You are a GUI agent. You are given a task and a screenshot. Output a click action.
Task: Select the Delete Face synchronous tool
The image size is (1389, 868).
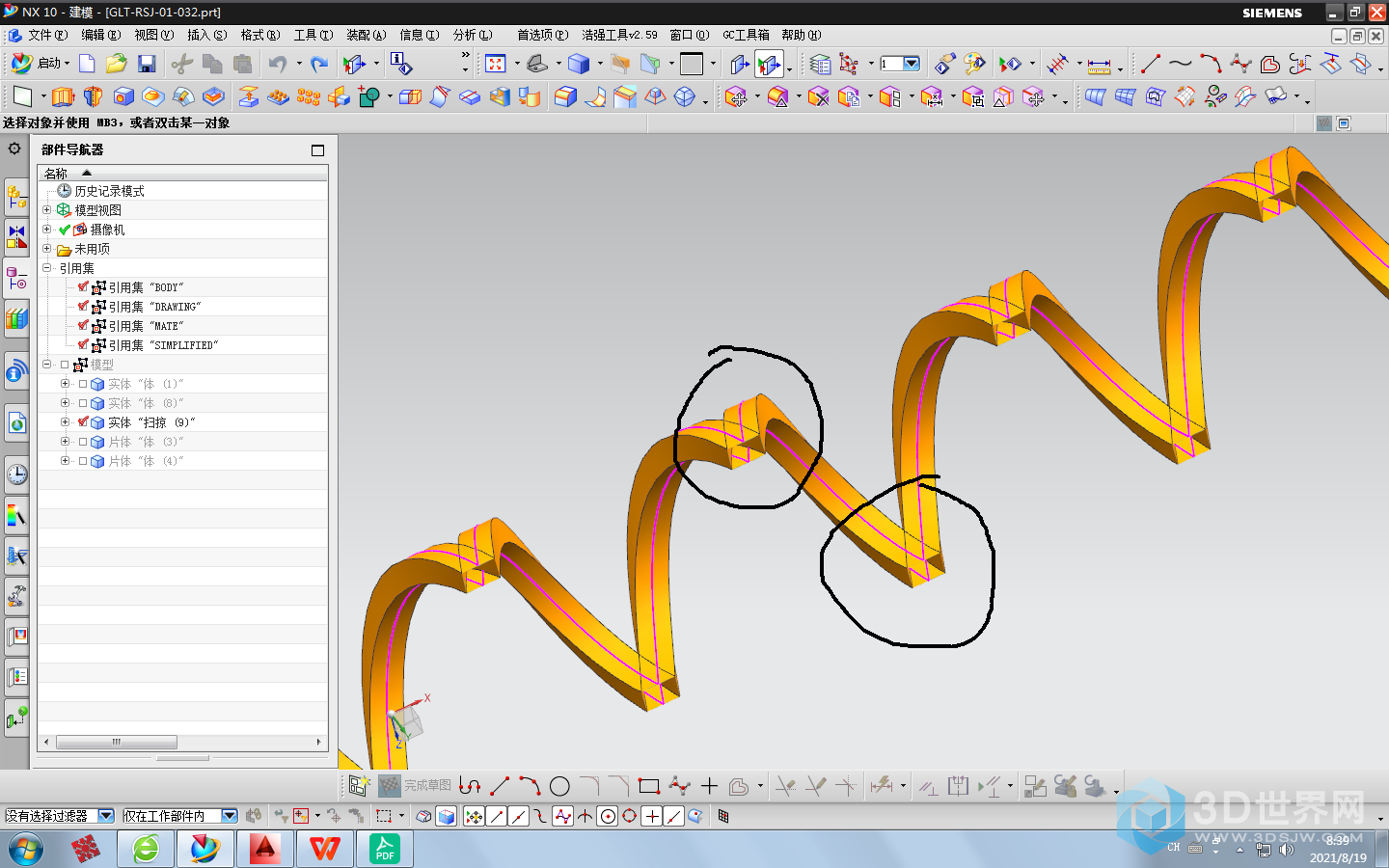tap(818, 96)
